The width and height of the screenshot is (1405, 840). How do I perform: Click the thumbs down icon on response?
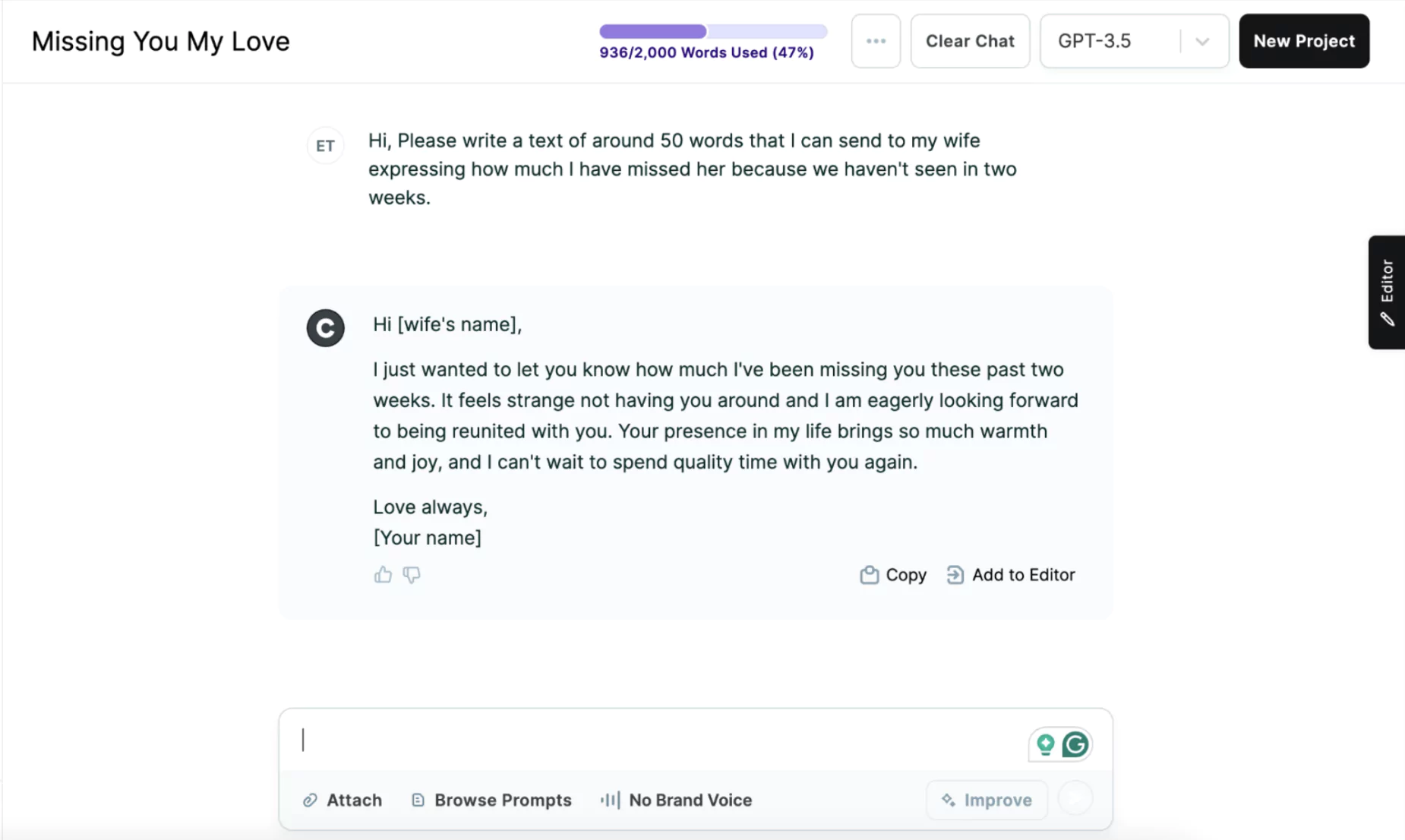[x=412, y=574]
